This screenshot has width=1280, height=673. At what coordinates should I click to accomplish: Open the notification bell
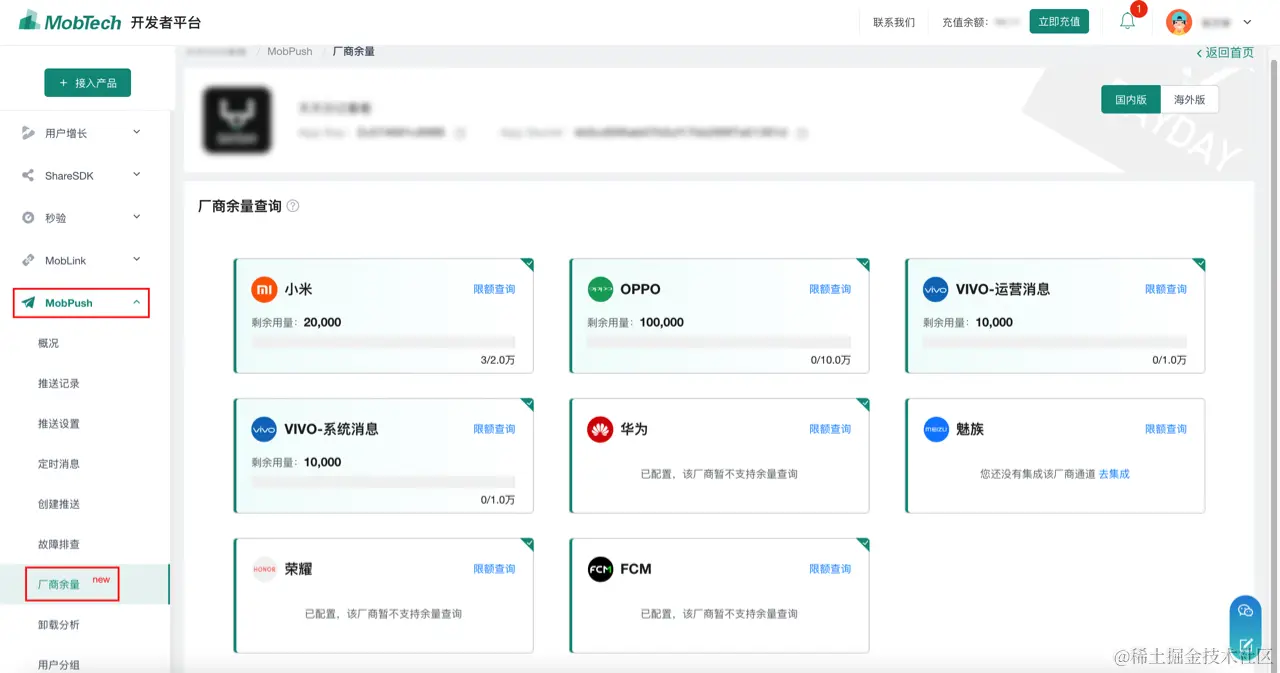[x=1127, y=21]
